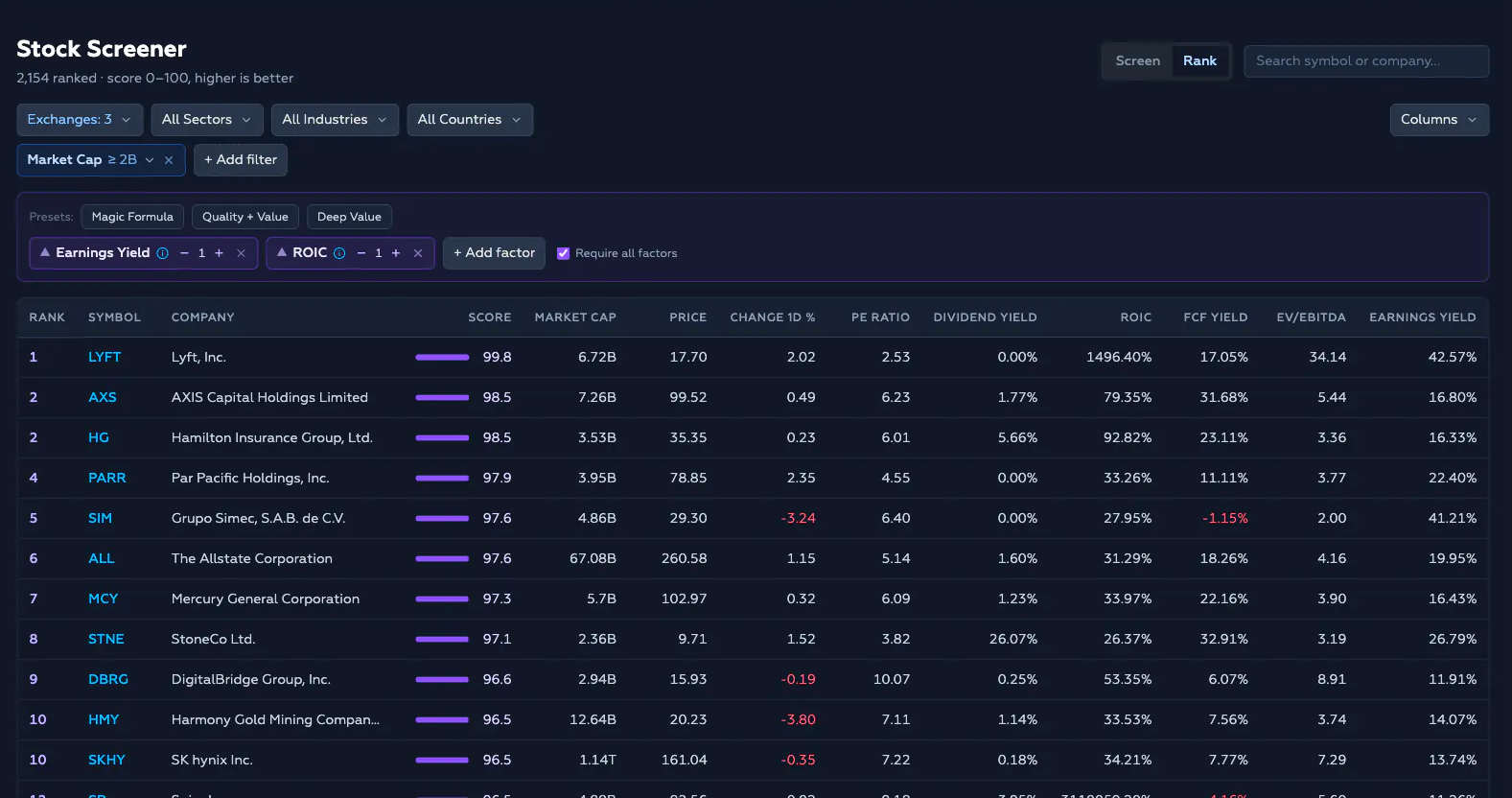The width and height of the screenshot is (1512, 798).
Task: Sort by Company column header
Action: pos(202,317)
